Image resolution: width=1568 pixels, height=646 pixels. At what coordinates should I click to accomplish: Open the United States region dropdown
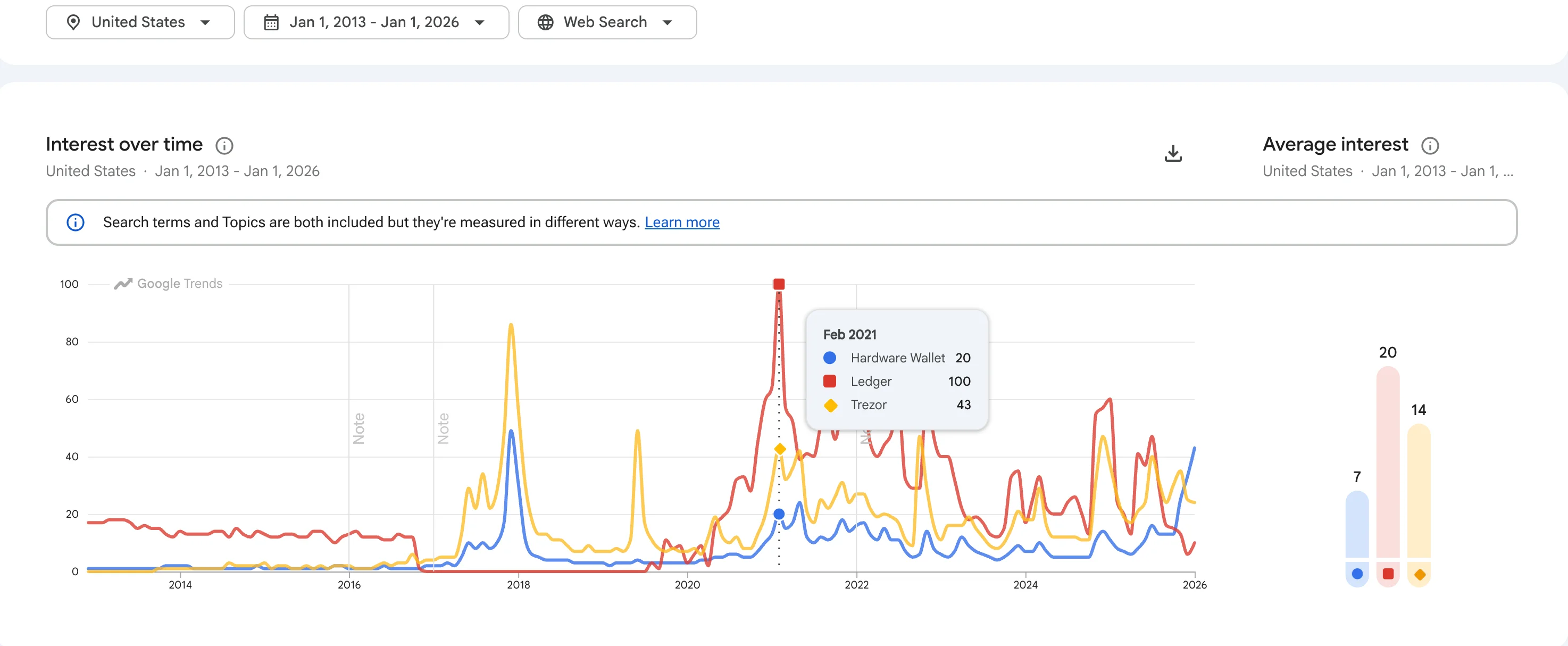click(140, 22)
